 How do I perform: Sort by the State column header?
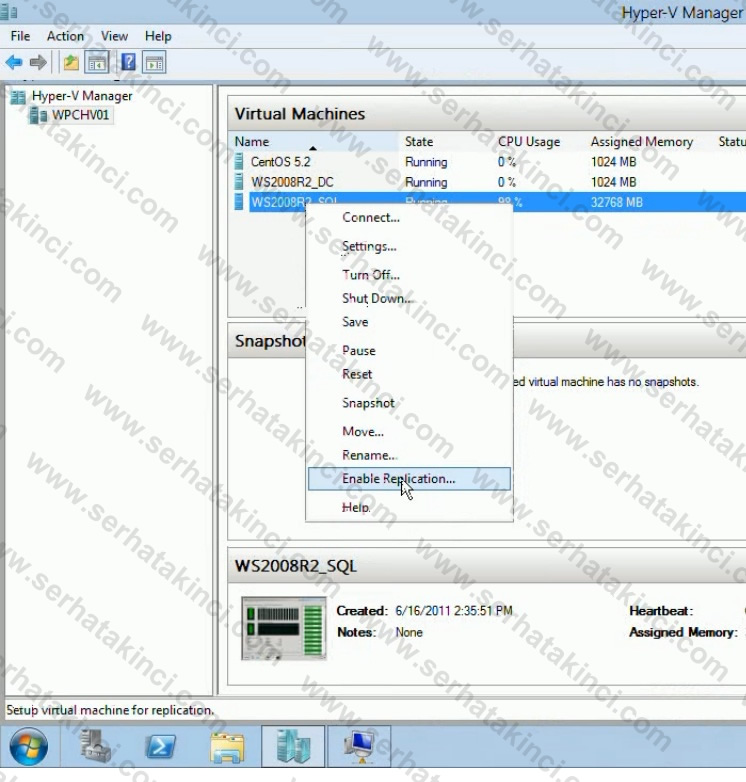pyautogui.click(x=446, y=142)
